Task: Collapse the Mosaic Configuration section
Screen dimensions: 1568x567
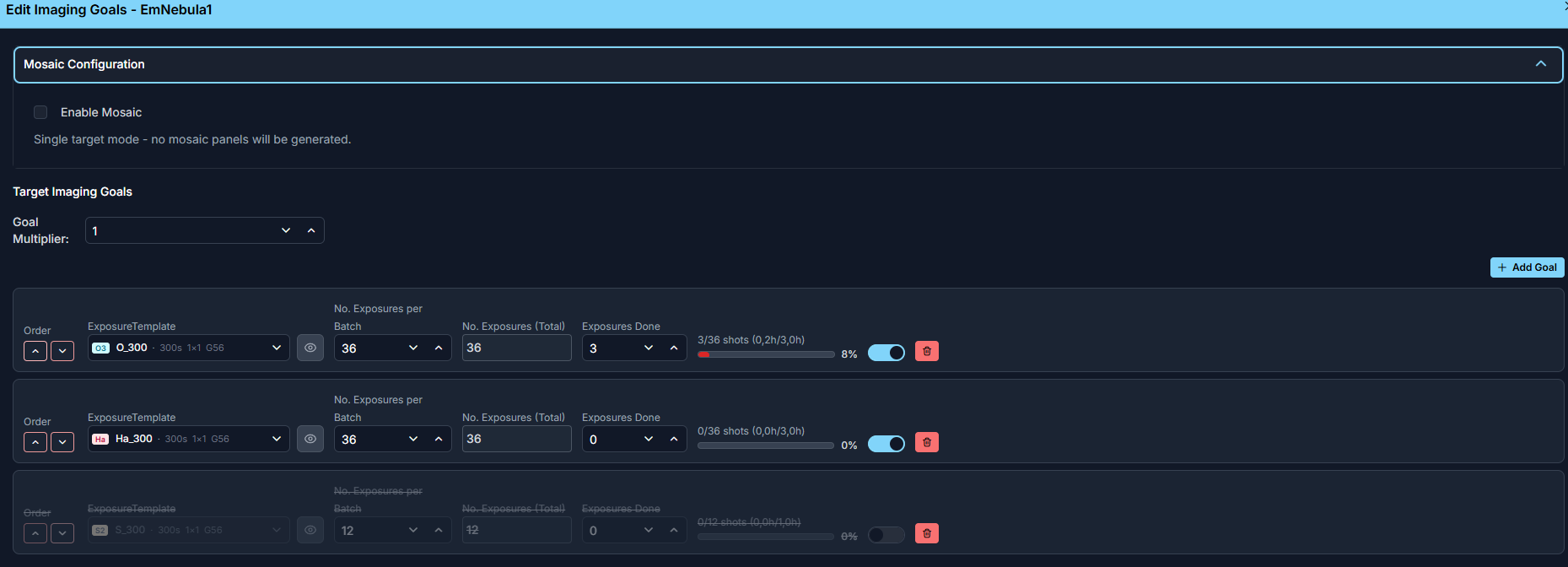Action: (1540, 64)
